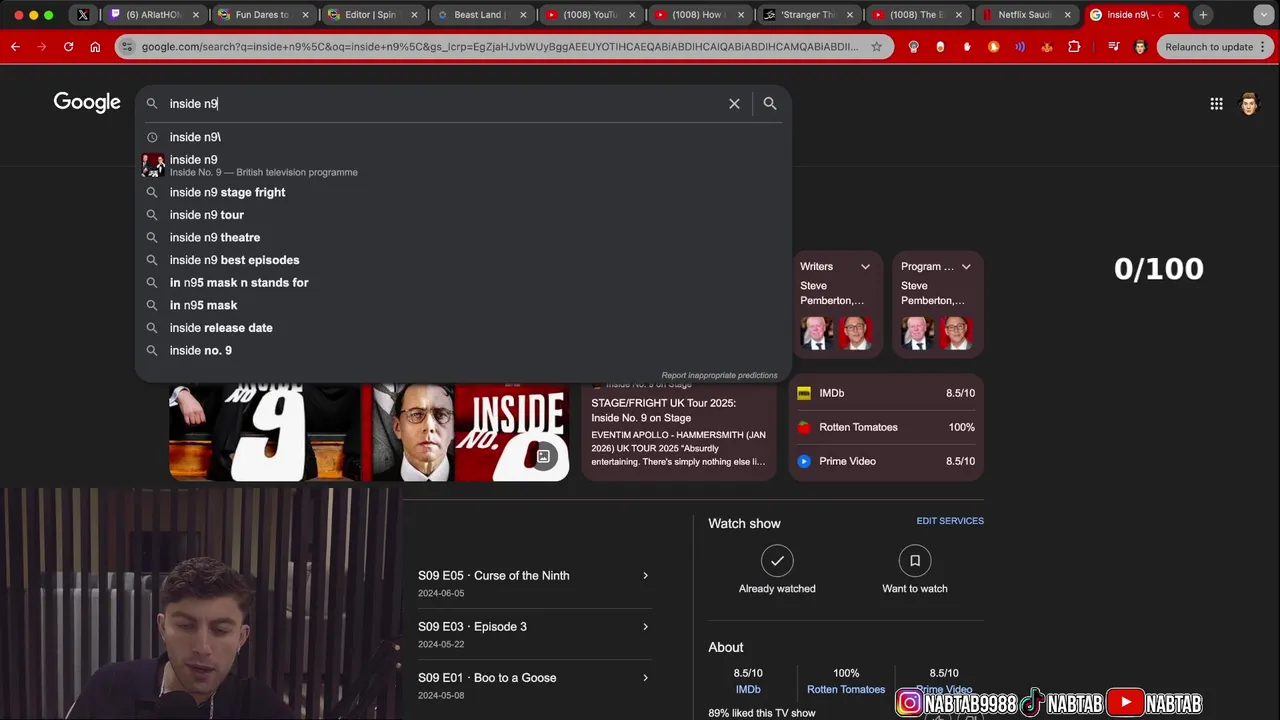
Task: Open the browser home page
Action: [x=95, y=47]
